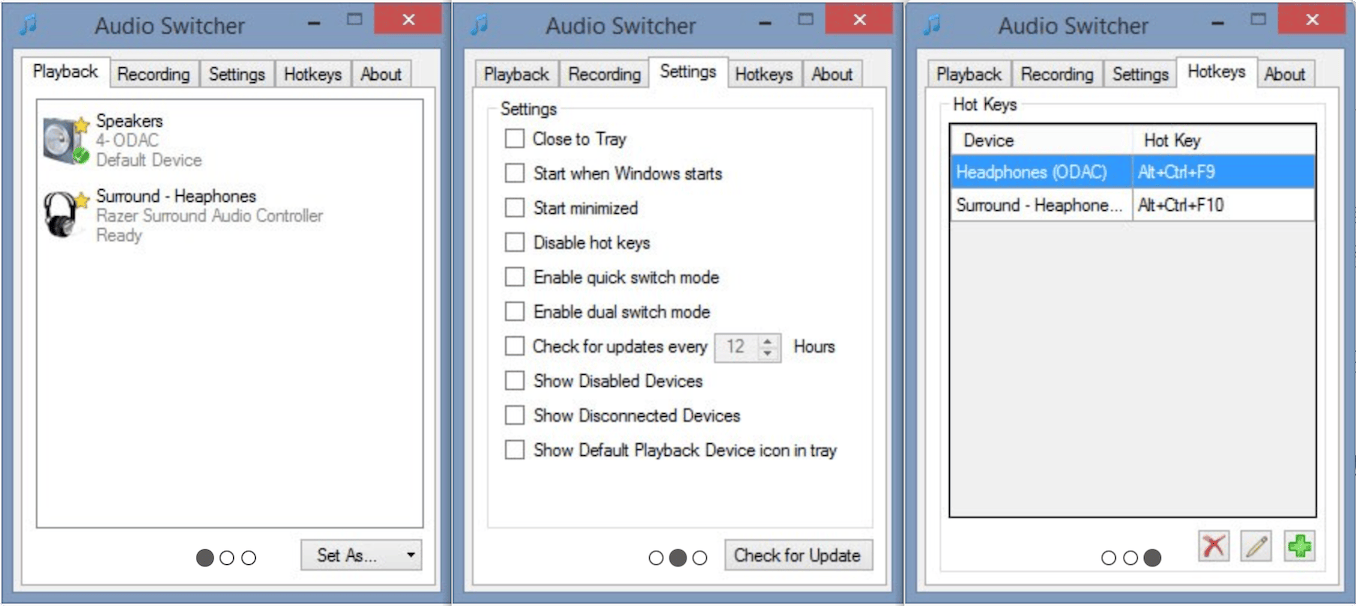The image size is (1356, 606).
Task: Close the Hotkeys Audio Switcher window
Action: [1312, 19]
